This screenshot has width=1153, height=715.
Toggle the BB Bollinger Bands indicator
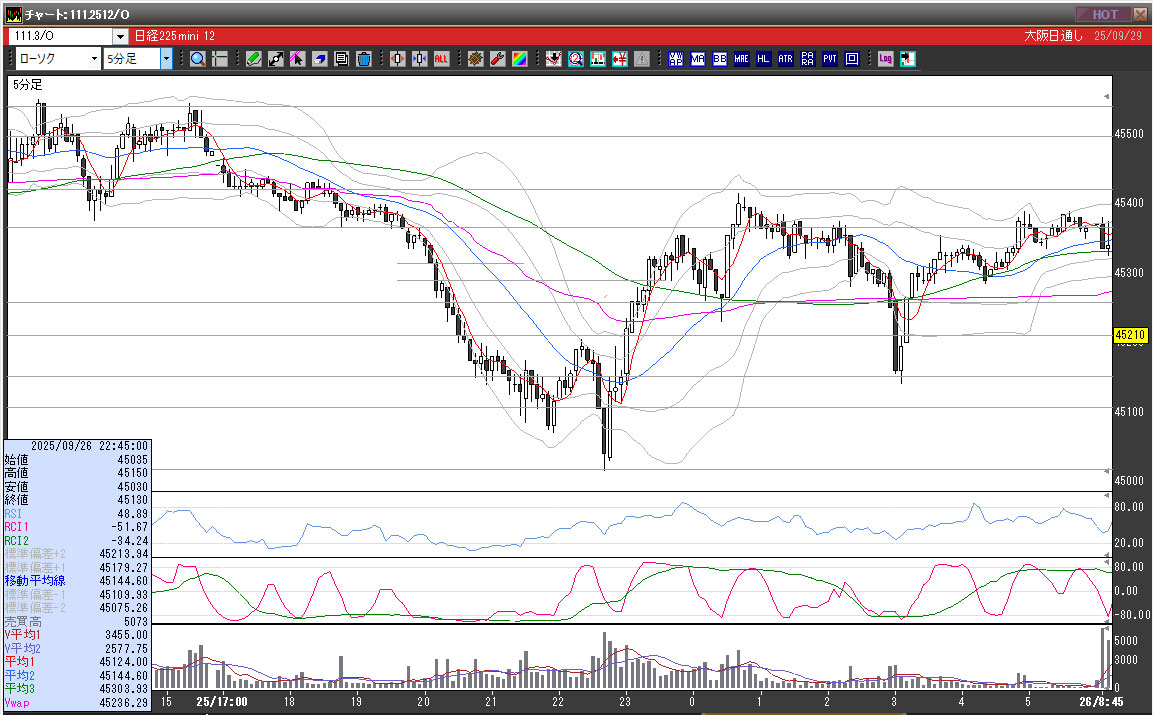click(x=720, y=59)
